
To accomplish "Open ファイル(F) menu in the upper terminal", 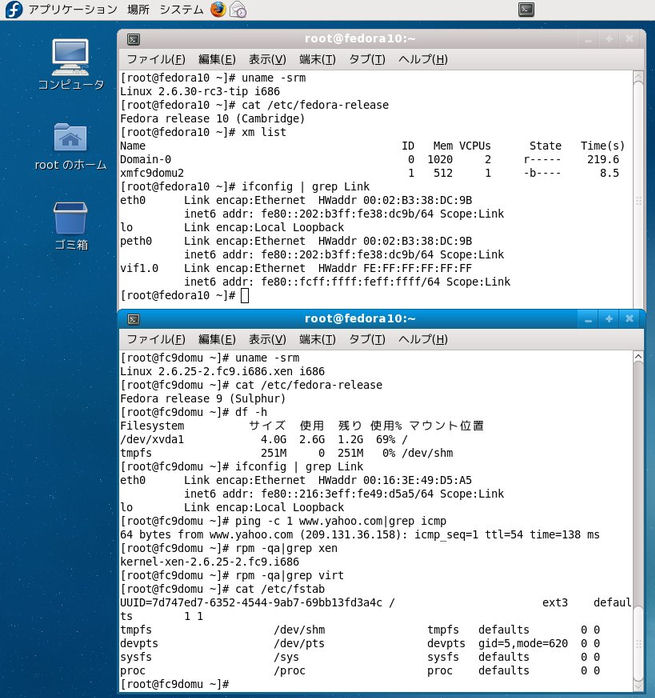I will (156, 59).
